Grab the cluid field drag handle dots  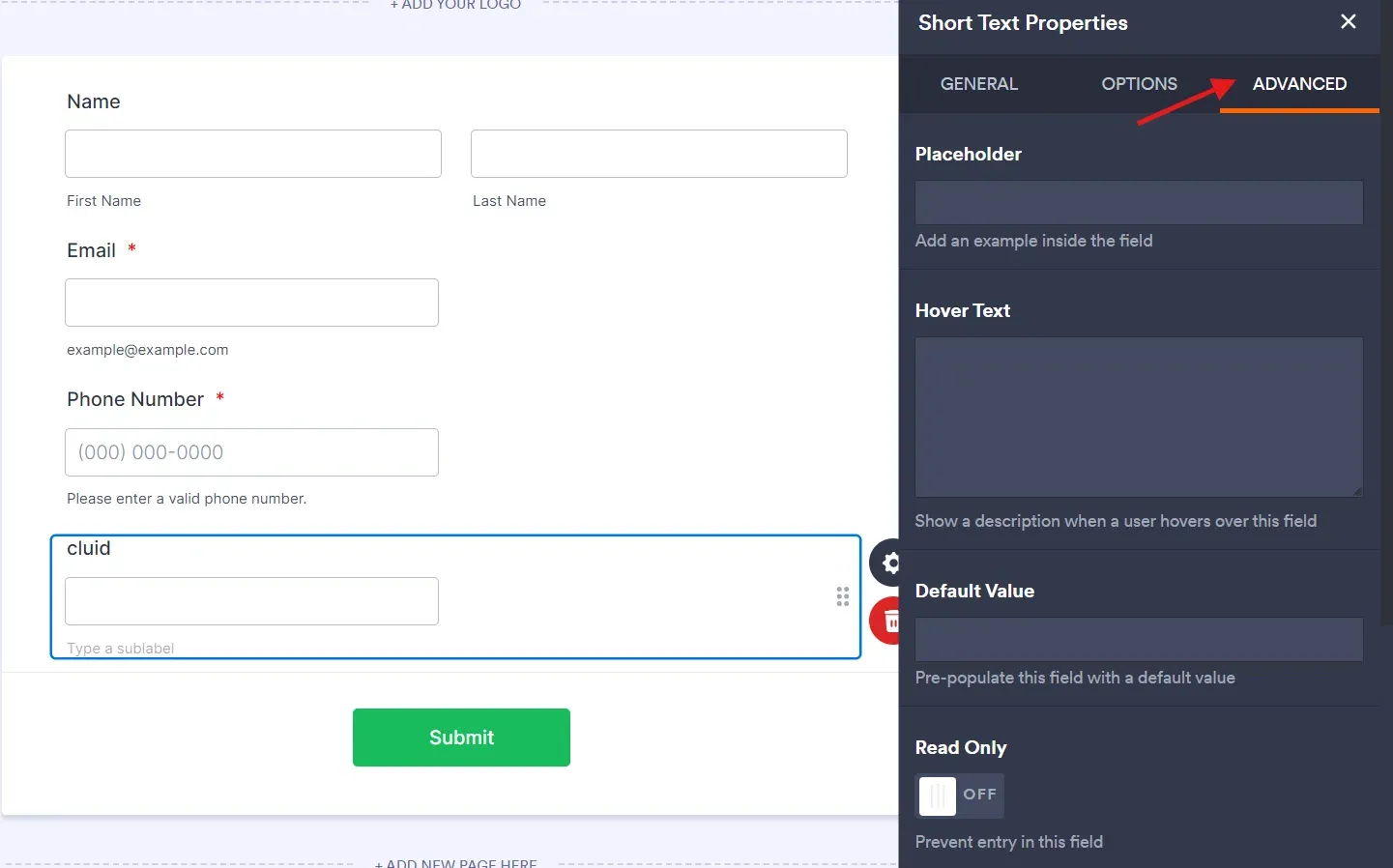pyautogui.click(x=843, y=596)
